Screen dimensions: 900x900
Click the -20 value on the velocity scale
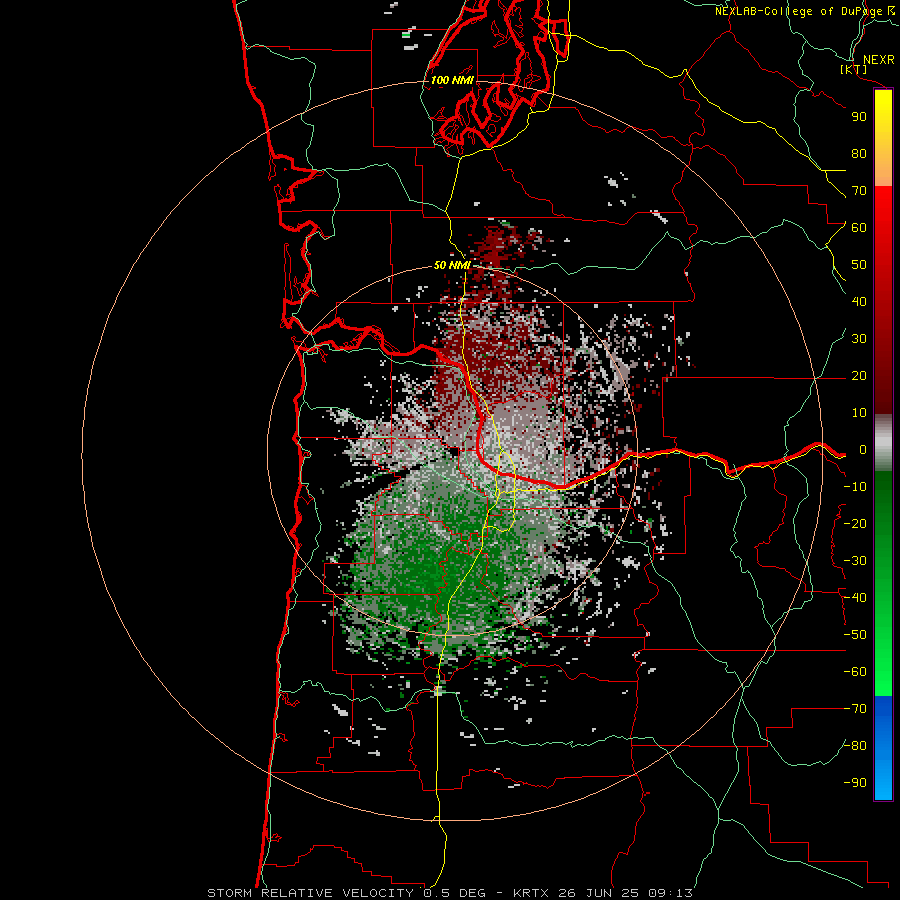(855, 524)
